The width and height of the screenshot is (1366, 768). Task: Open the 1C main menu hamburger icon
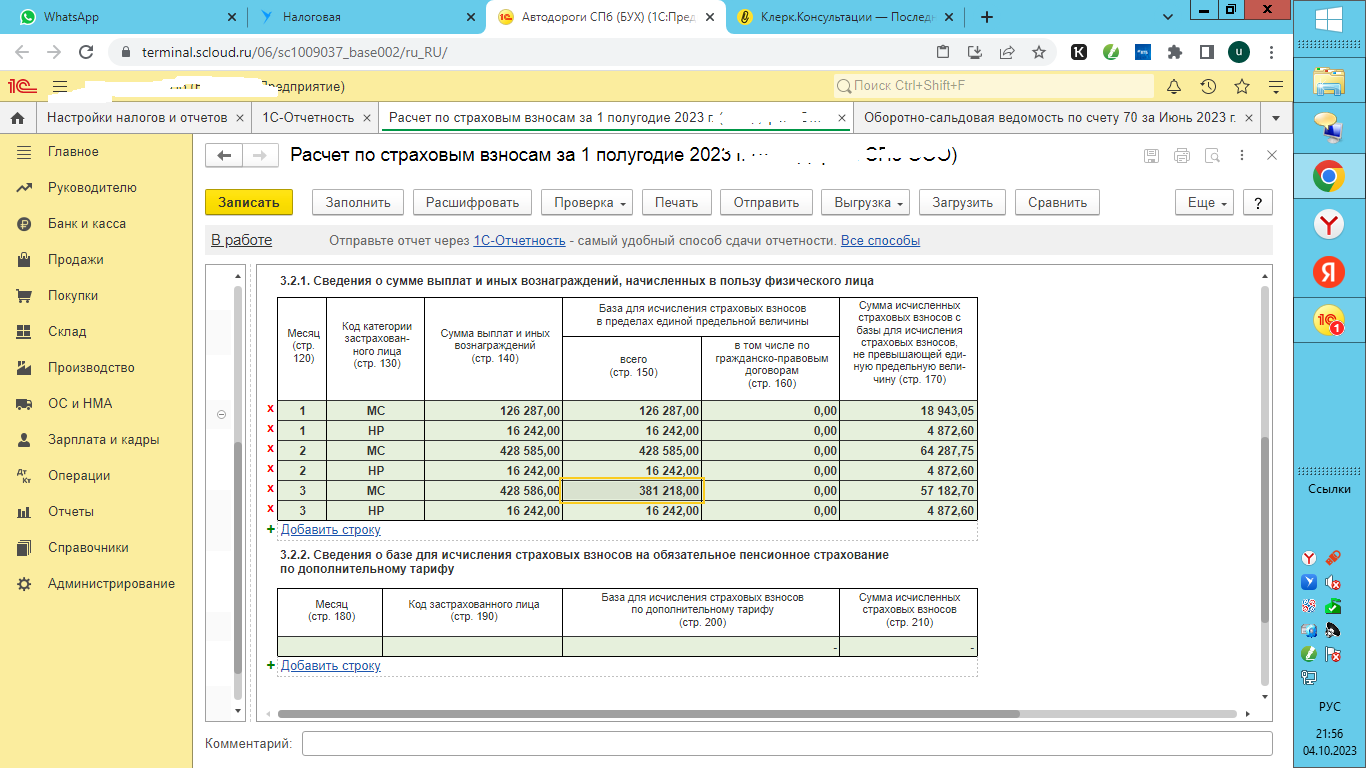point(60,86)
